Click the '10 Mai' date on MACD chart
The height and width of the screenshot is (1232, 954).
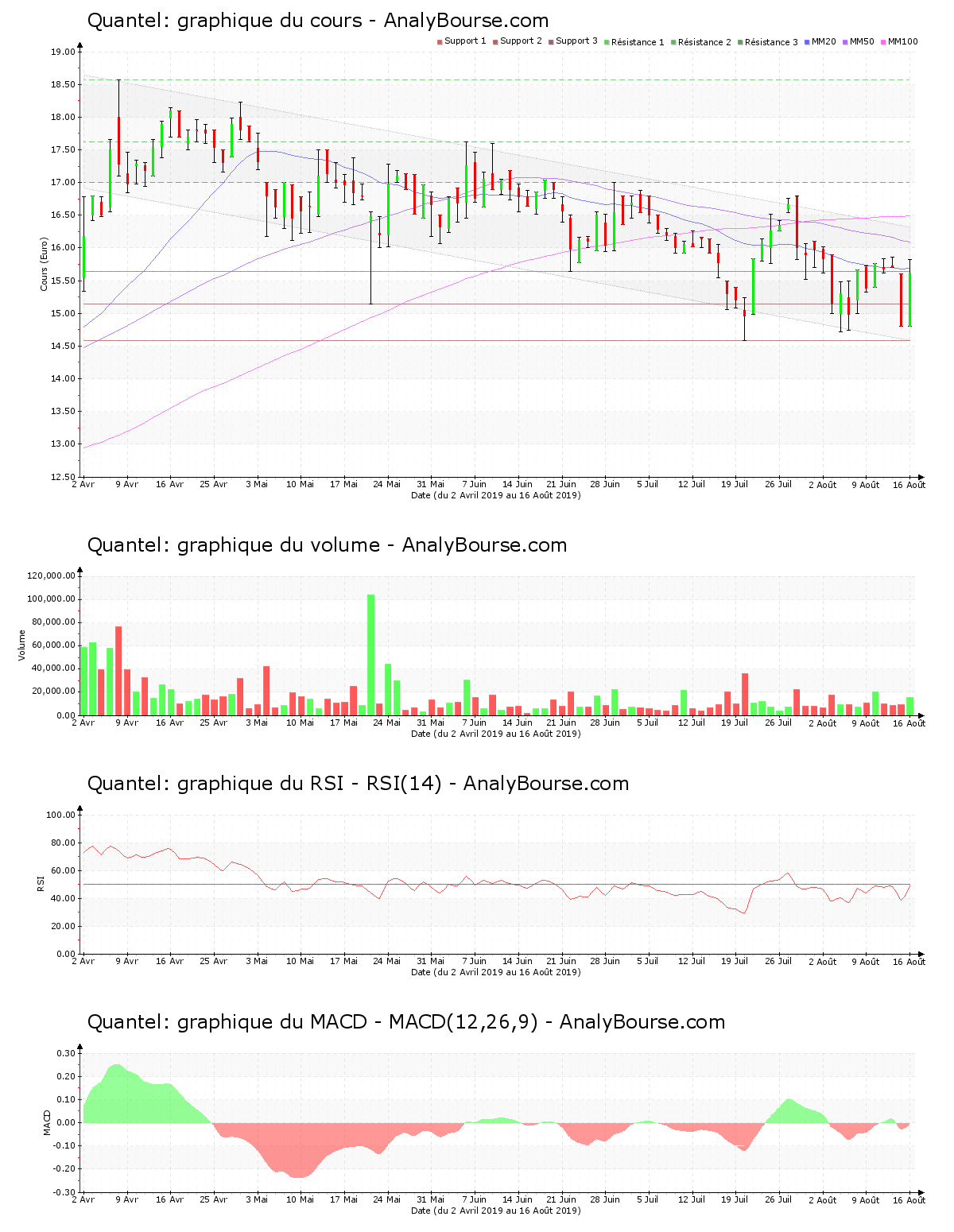301,1199
